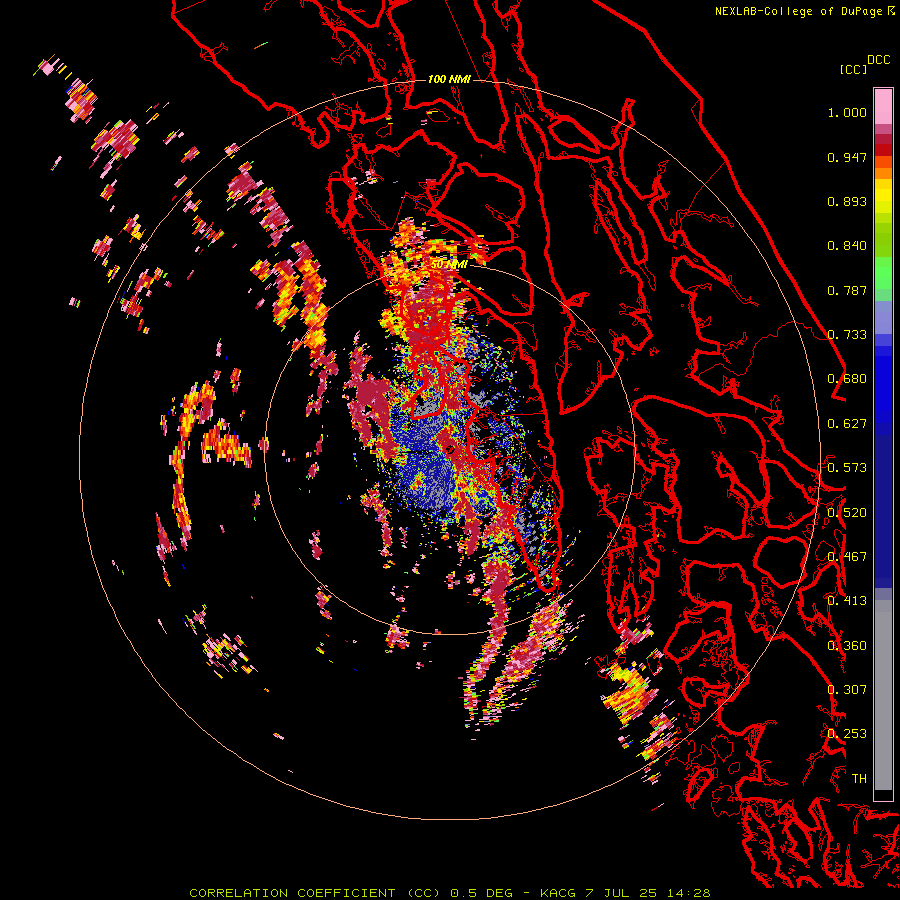Click the DCC label above the color scale
The height and width of the screenshot is (900, 900).
pyautogui.click(x=879, y=60)
